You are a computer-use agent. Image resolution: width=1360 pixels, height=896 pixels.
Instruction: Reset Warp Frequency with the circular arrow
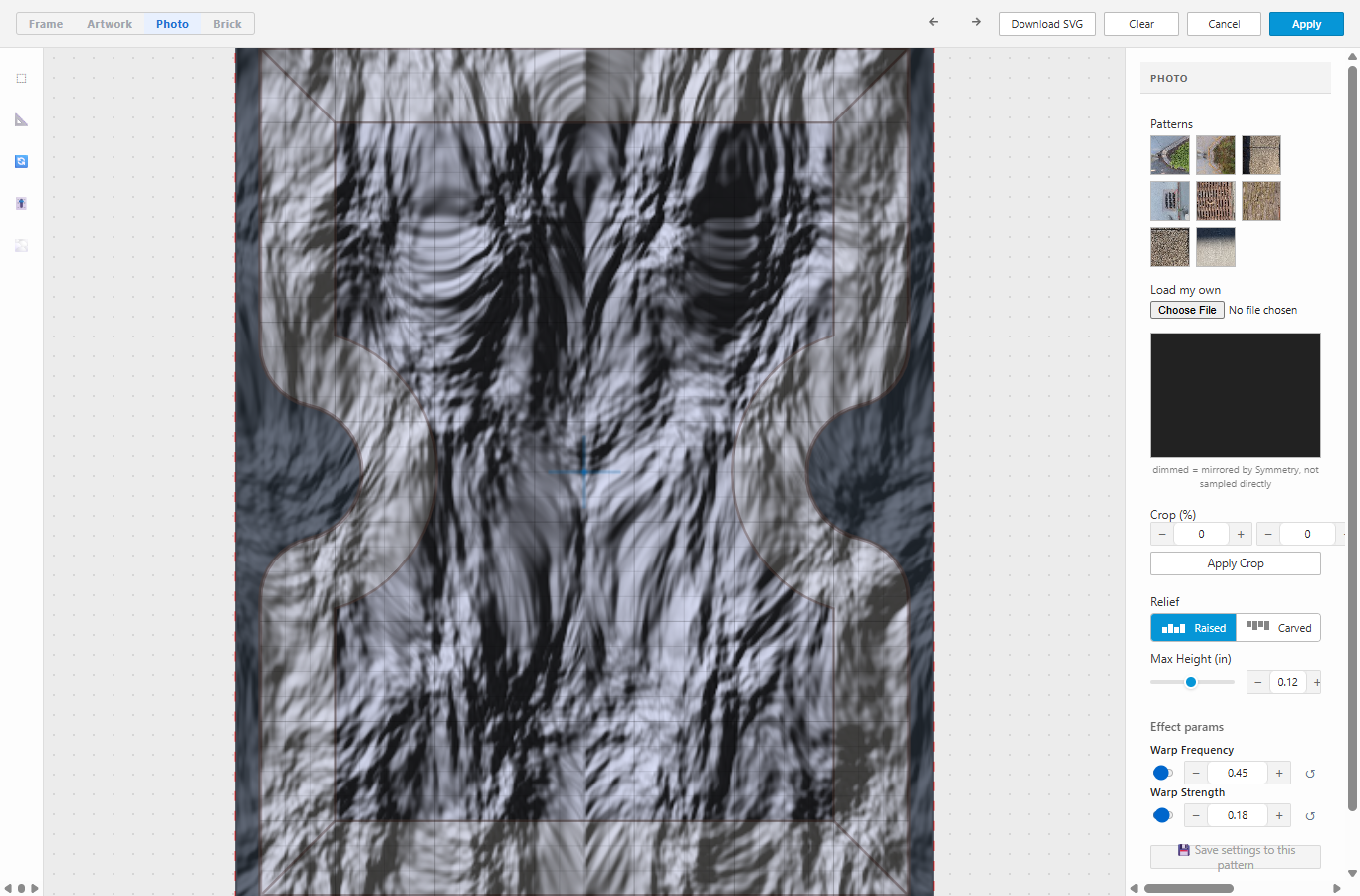(x=1310, y=774)
